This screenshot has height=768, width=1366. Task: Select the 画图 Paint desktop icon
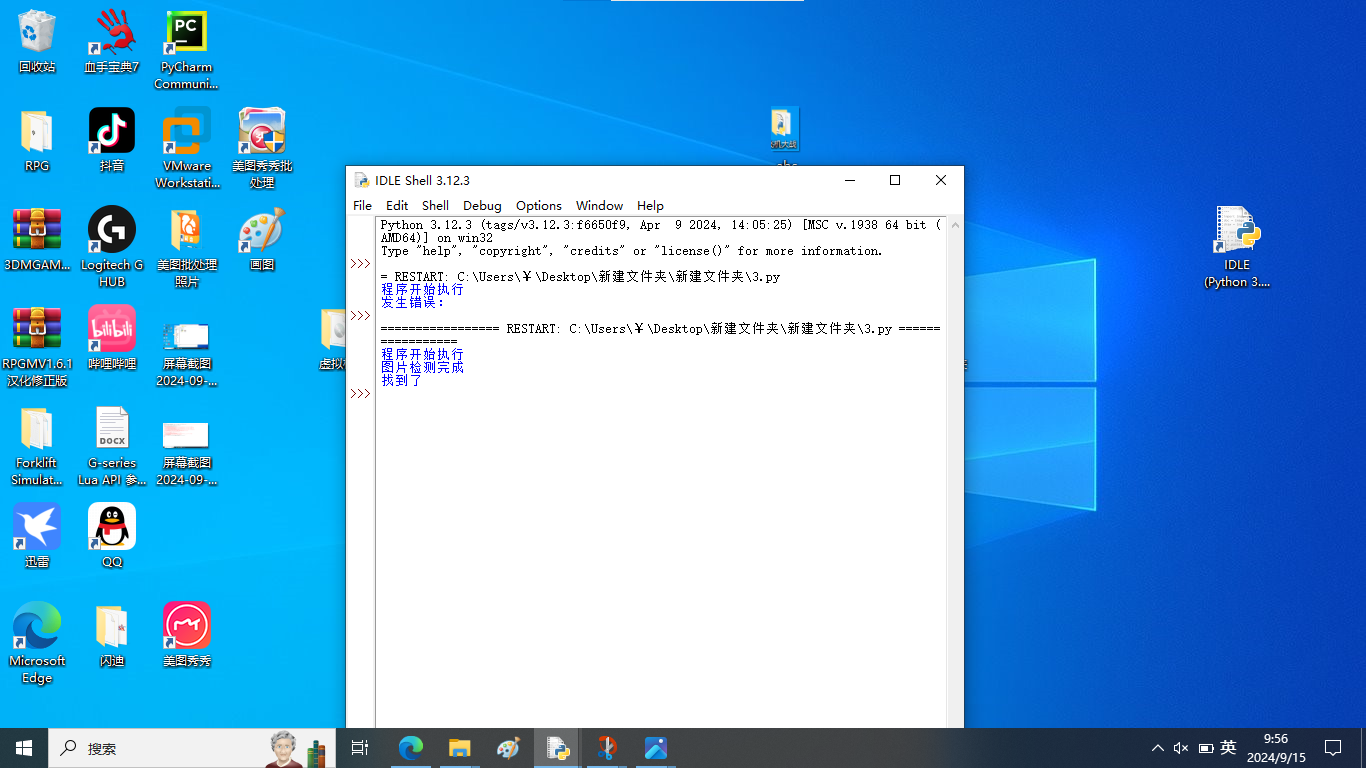coord(262,240)
